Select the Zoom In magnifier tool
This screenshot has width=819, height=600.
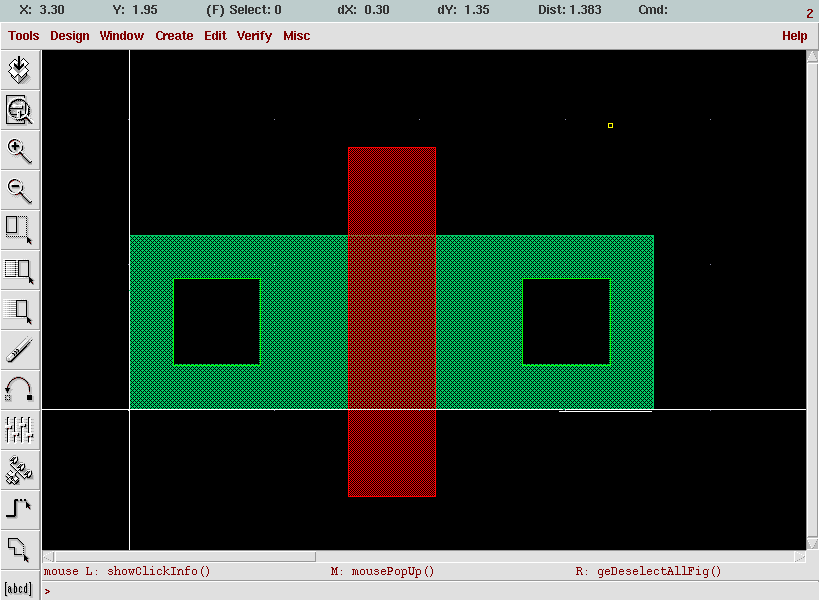(x=20, y=150)
